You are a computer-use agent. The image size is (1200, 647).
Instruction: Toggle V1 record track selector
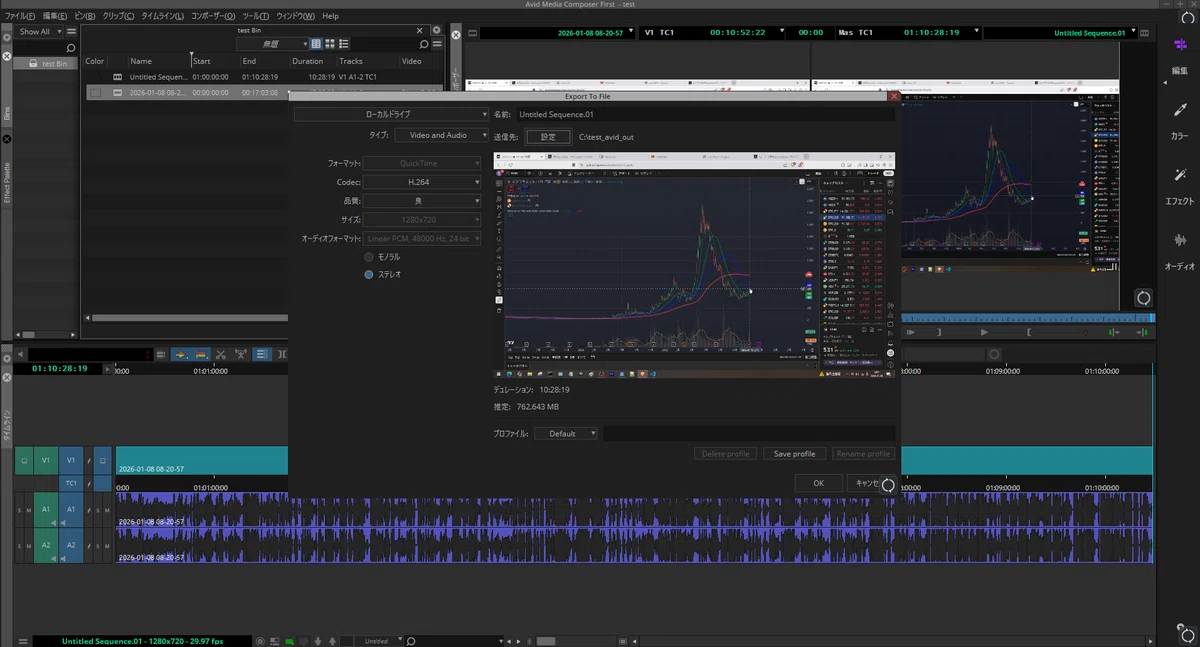(71, 460)
